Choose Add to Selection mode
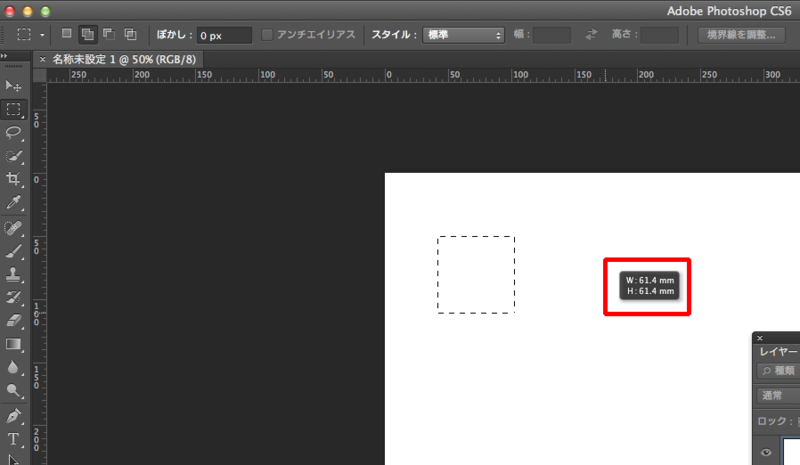Viewport: 800px width, 465px height. pos(88,34)
